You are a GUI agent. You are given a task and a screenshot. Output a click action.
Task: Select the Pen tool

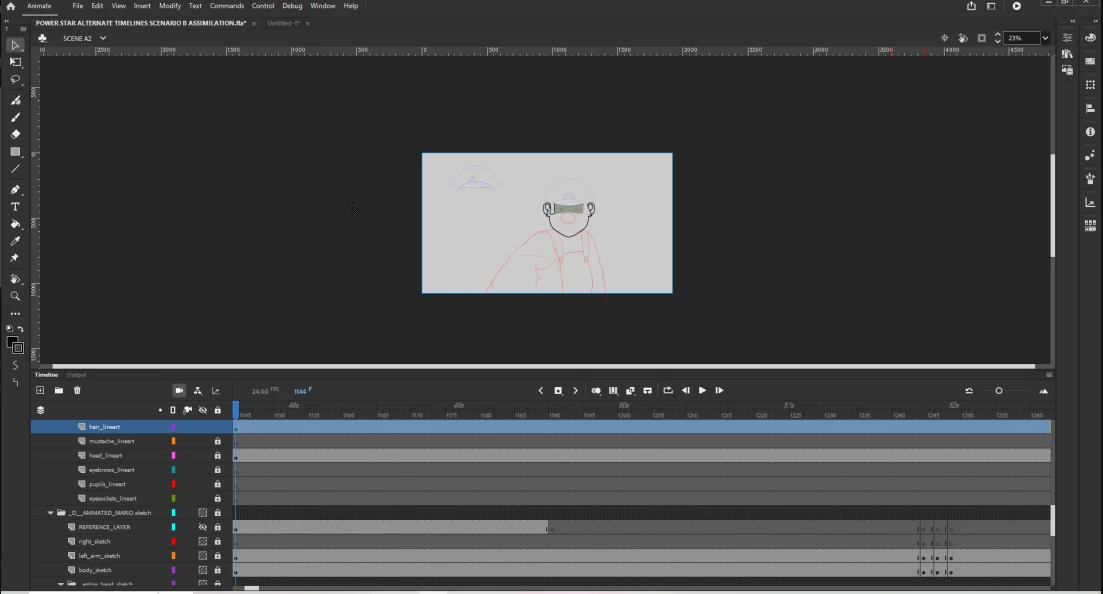(x=15, y=189)
